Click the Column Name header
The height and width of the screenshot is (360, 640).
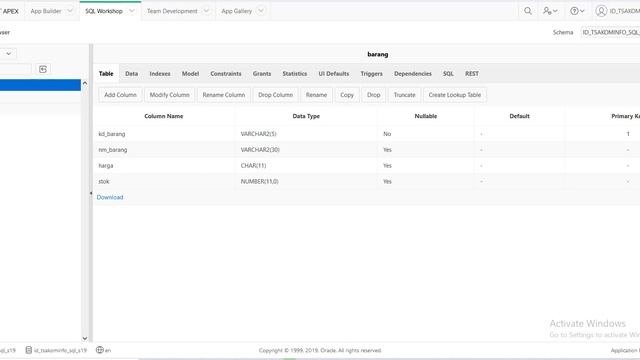pos(164,116)
